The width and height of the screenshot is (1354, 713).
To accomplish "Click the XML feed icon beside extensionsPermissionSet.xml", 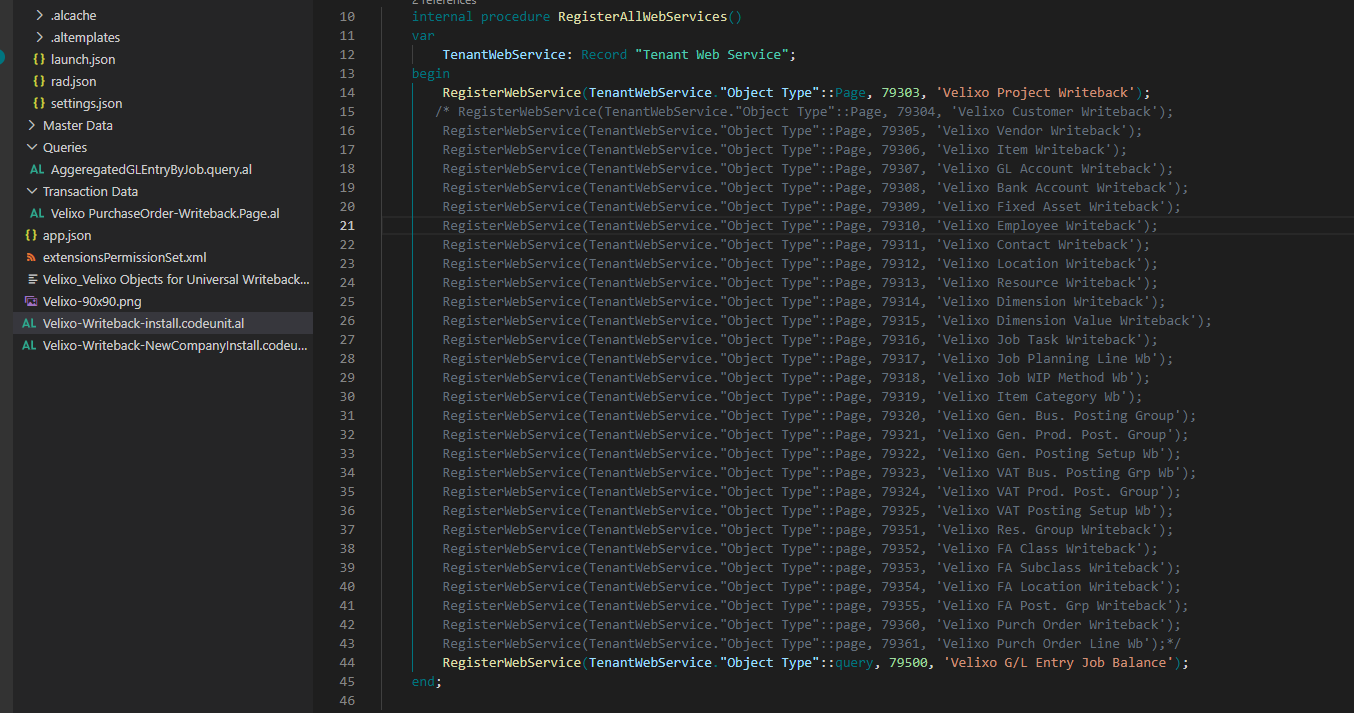I will coord(31,257).
